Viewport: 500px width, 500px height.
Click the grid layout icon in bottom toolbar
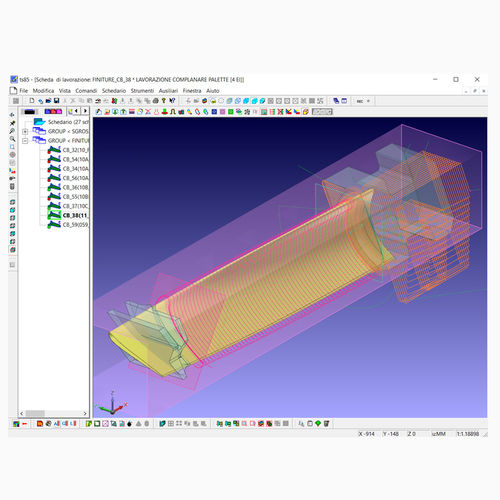click(171, 424)
